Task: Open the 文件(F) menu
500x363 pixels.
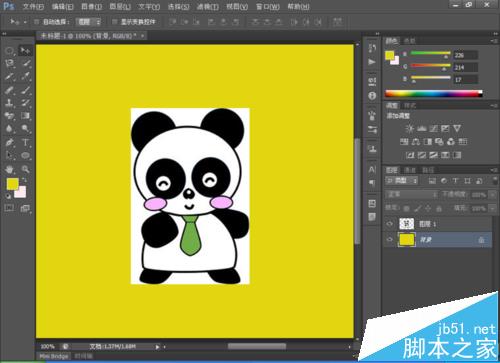Action: (x=33, y=7)
